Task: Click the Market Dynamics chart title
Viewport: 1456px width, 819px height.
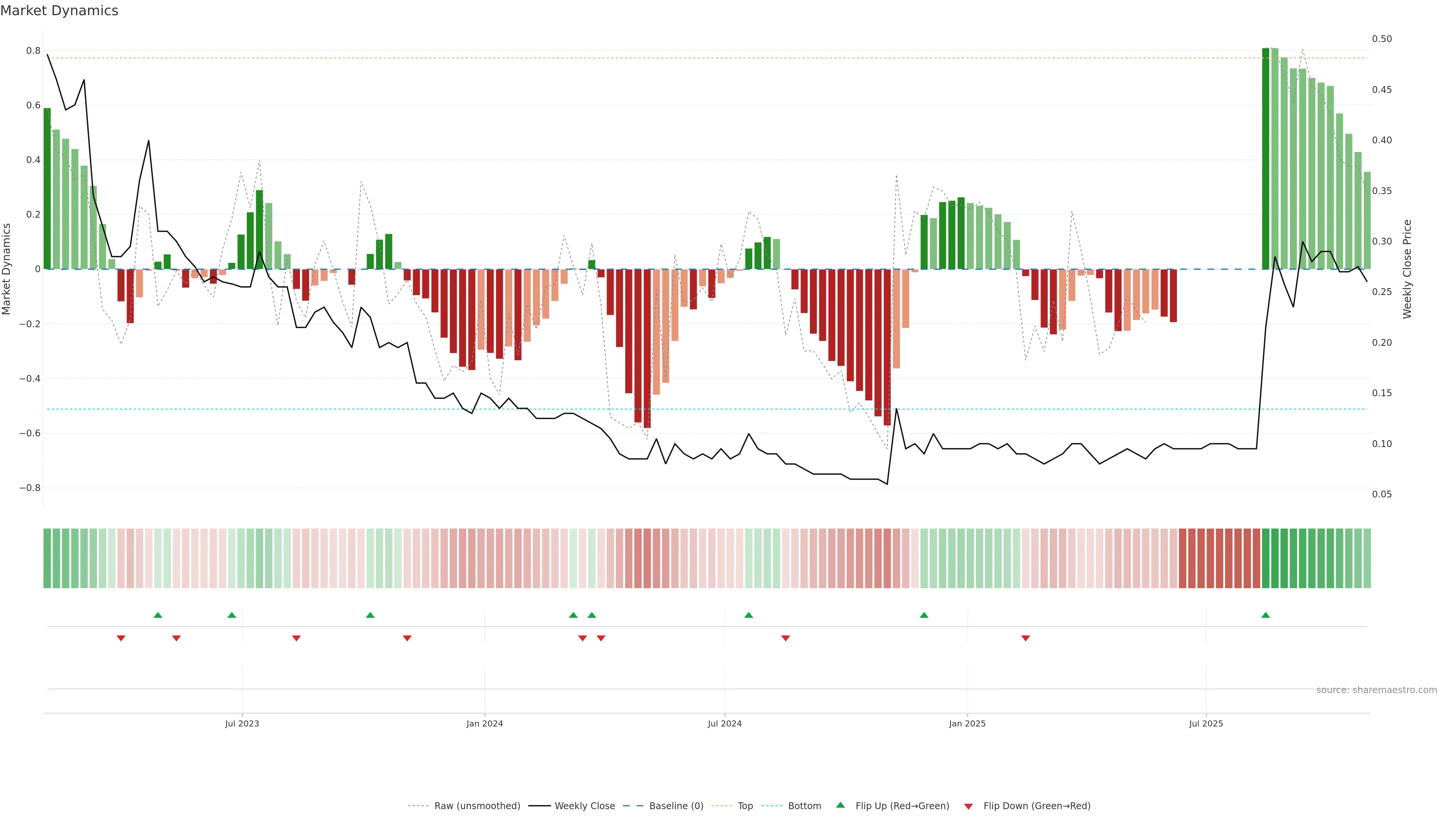Action: click(x=60, y=11)
